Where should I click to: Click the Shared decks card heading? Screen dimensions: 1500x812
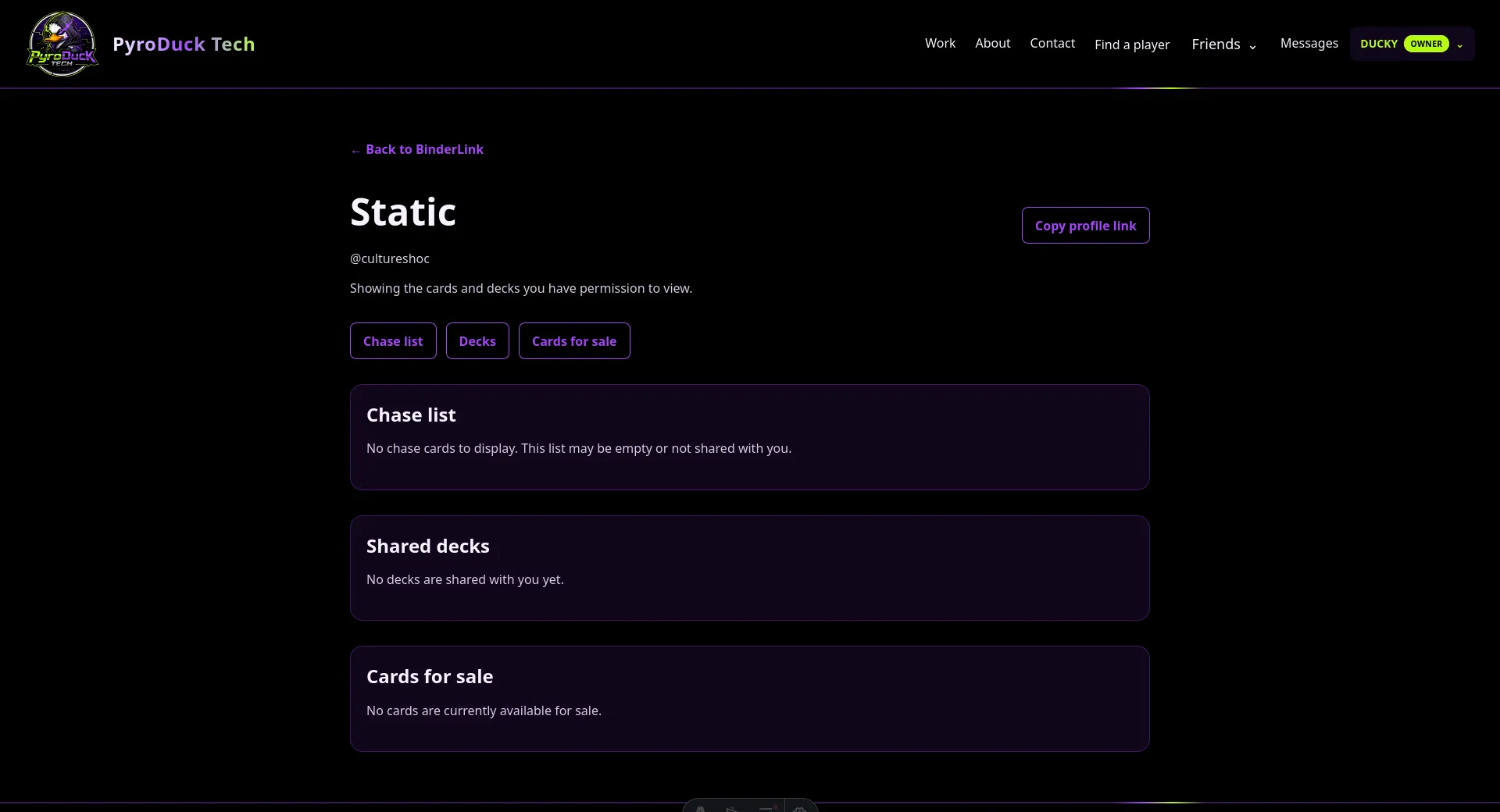(x=428, y=547)
